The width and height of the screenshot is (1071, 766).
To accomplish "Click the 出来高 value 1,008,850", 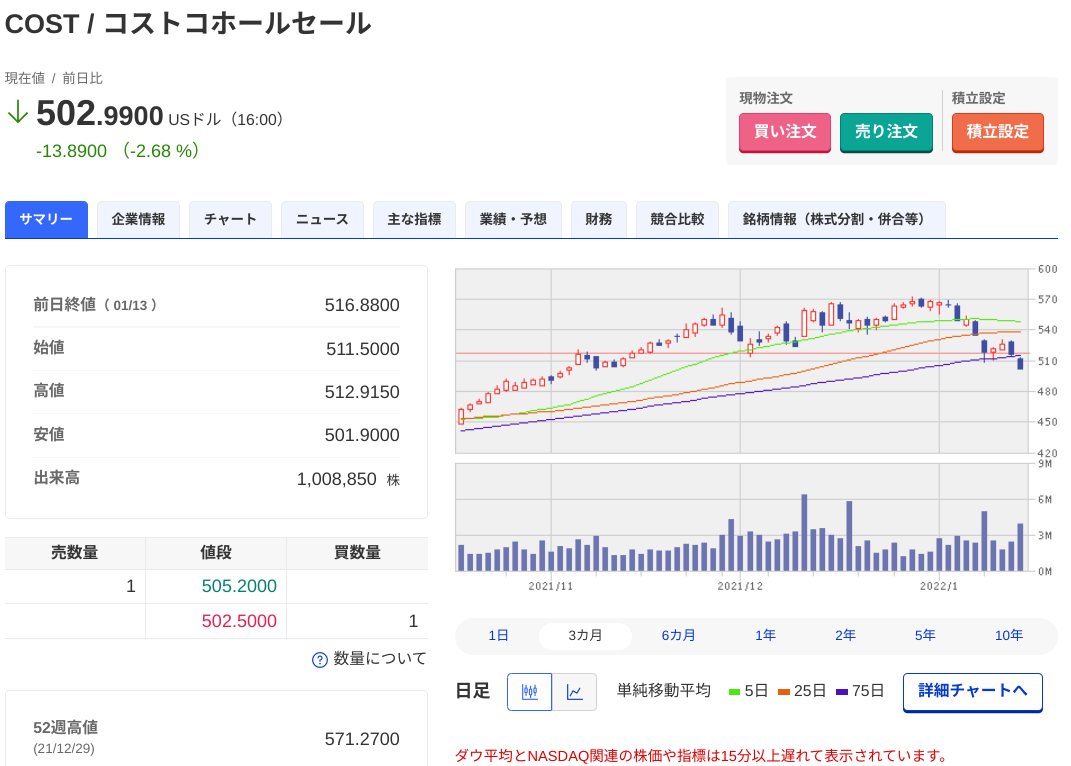I will (x=337, y=479).
